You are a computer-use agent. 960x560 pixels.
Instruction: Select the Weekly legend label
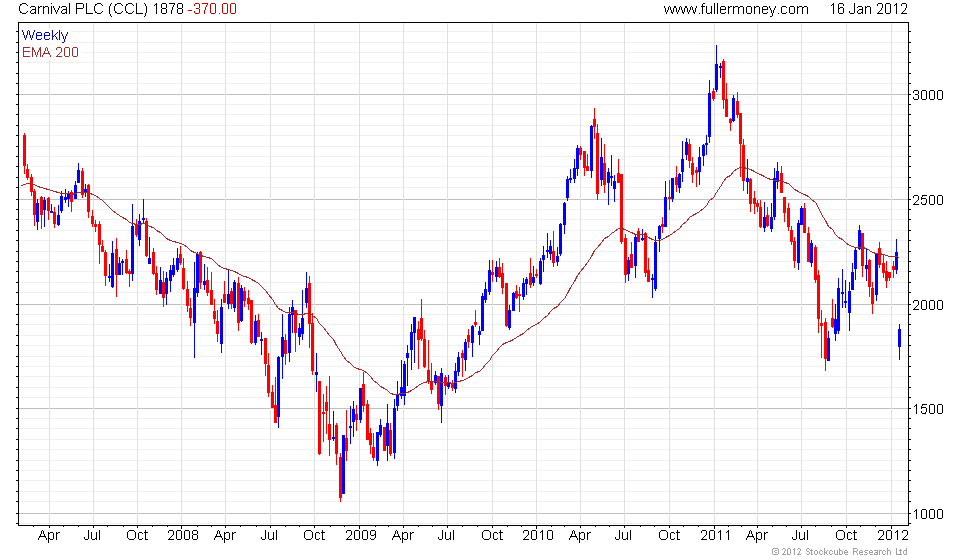[45, 35]
